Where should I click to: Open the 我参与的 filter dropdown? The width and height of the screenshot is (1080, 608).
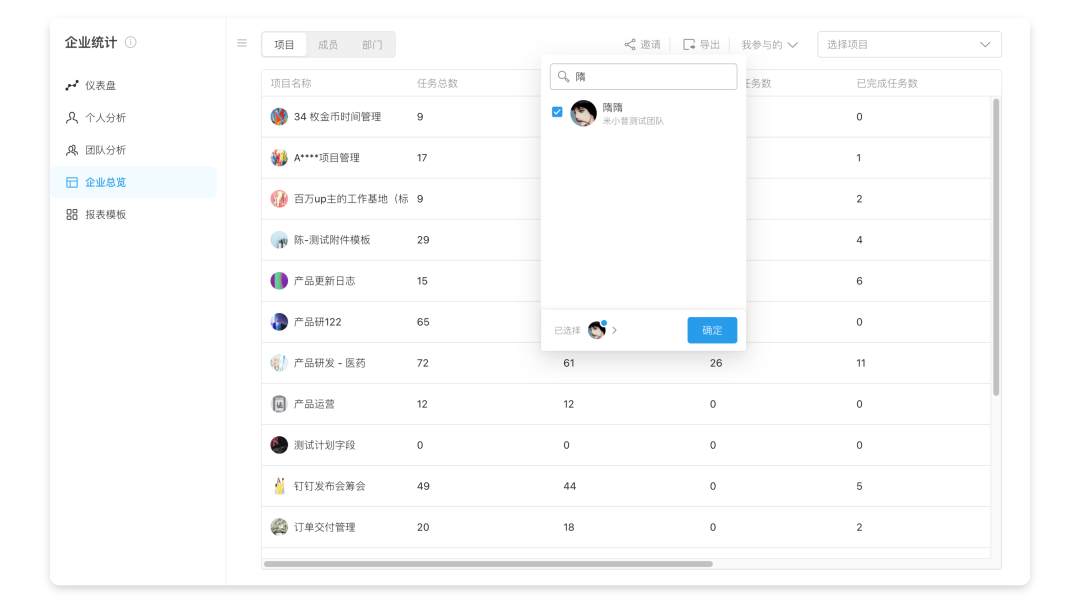coord(769,45)
